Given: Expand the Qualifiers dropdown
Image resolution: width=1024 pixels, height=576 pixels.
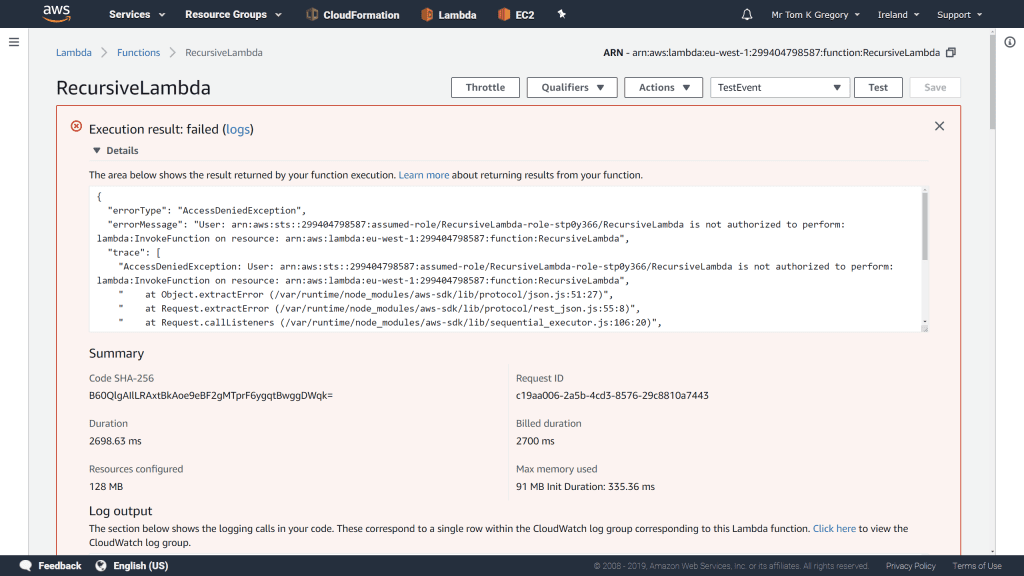Looking at the screenshot, I should 572,87.
